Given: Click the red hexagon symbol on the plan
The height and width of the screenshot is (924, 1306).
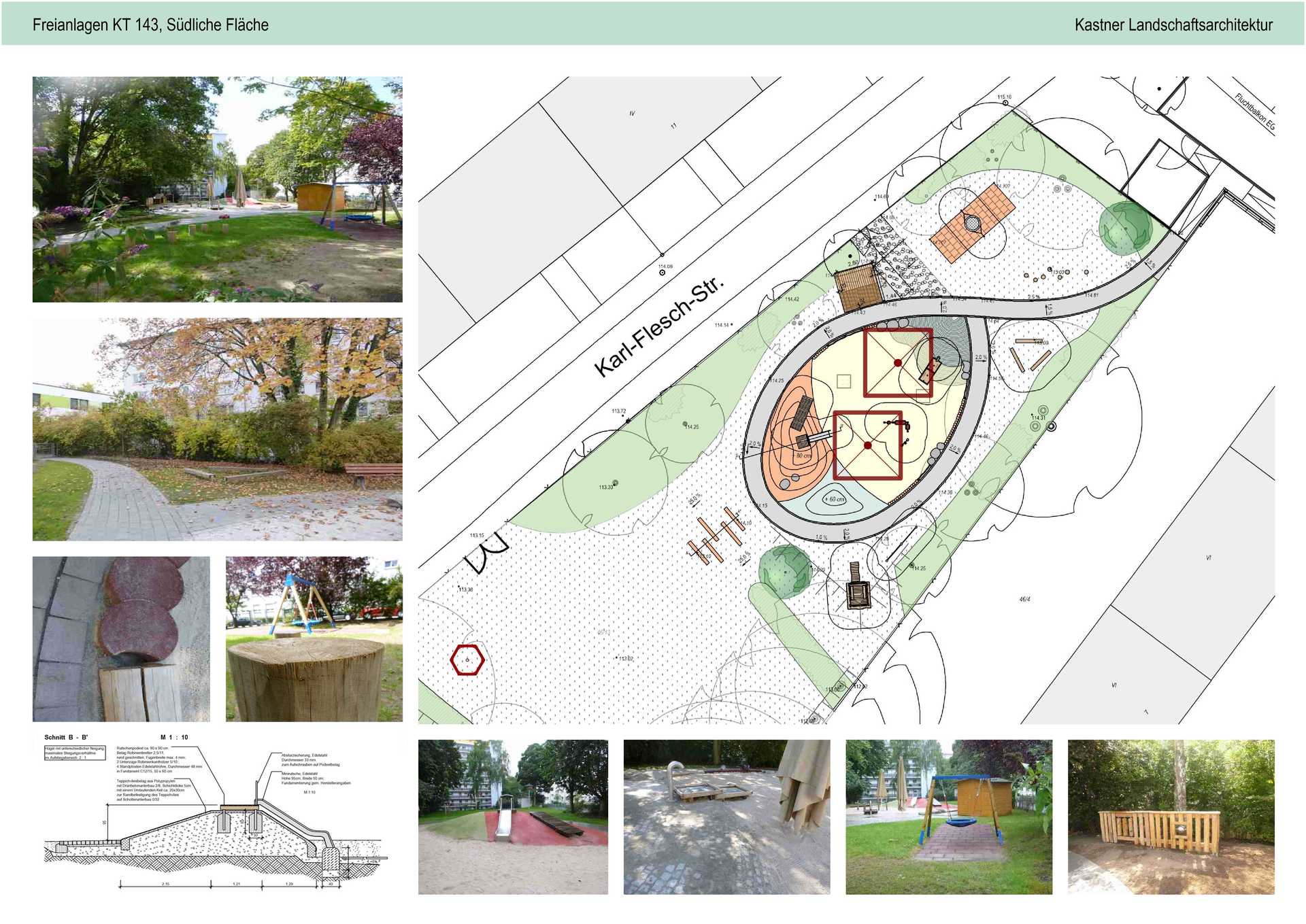Looking at the screenshot, I should (467, 660).
